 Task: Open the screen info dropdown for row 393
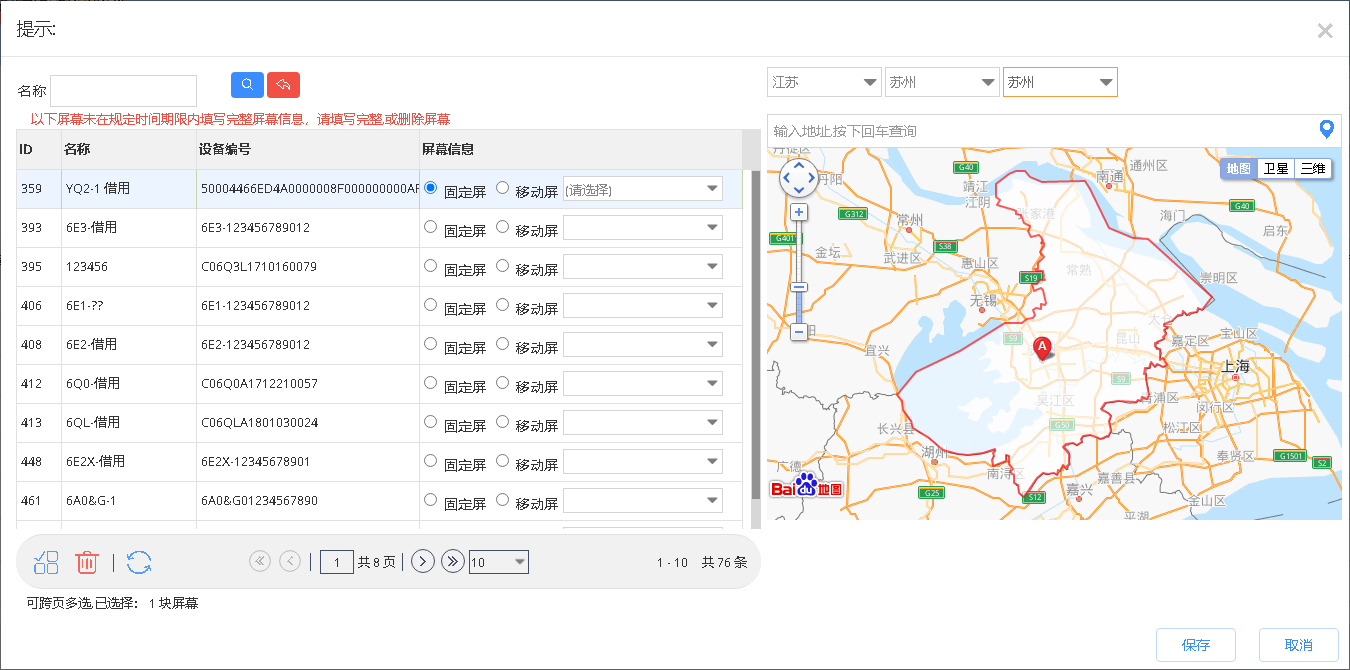[643, 228]
